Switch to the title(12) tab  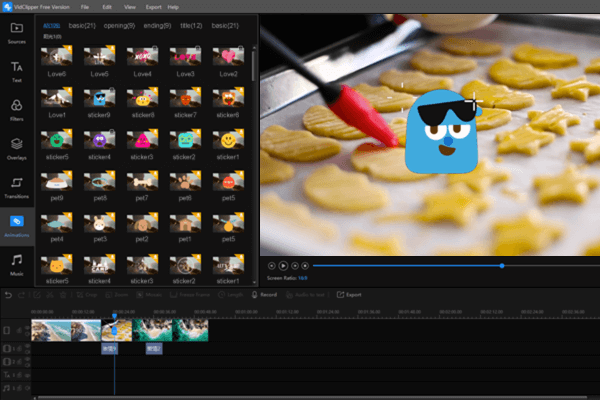pyautogui.click(x=191, y=26)
